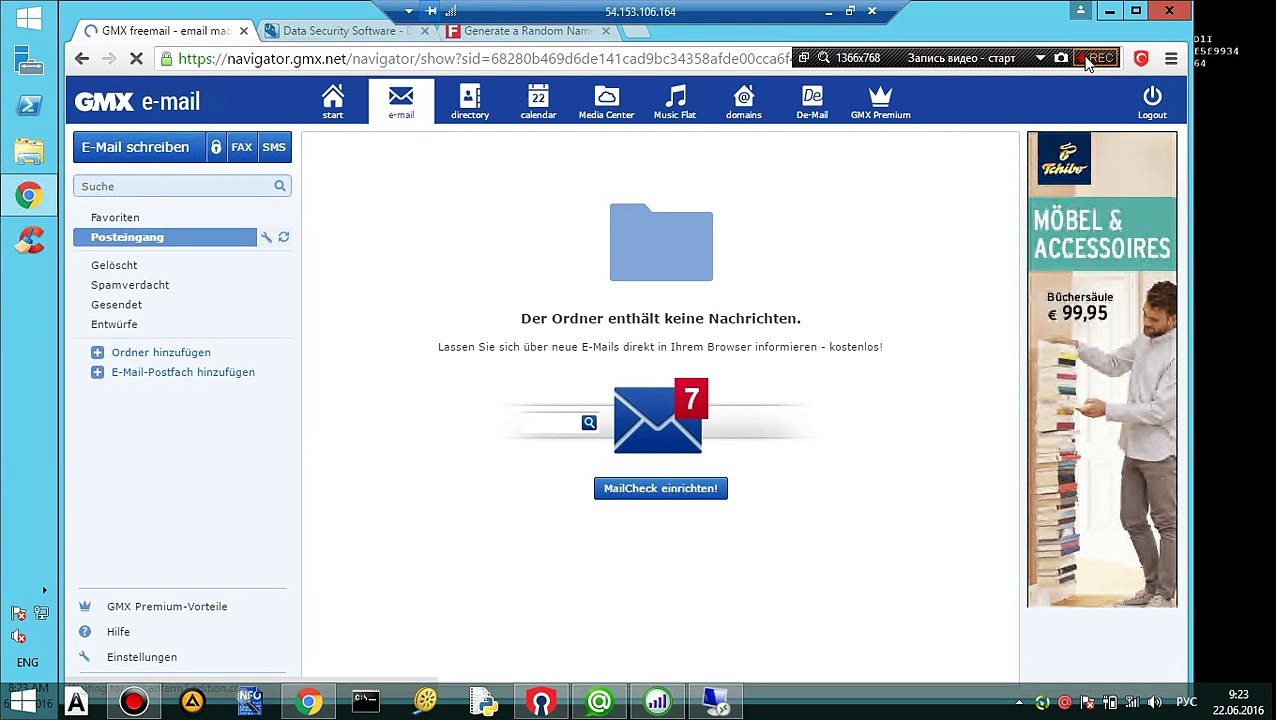Click recorder magnifier zoom icon
Image resolution: width=1276 pixels, height=720 pixels.
coord(823,58)
